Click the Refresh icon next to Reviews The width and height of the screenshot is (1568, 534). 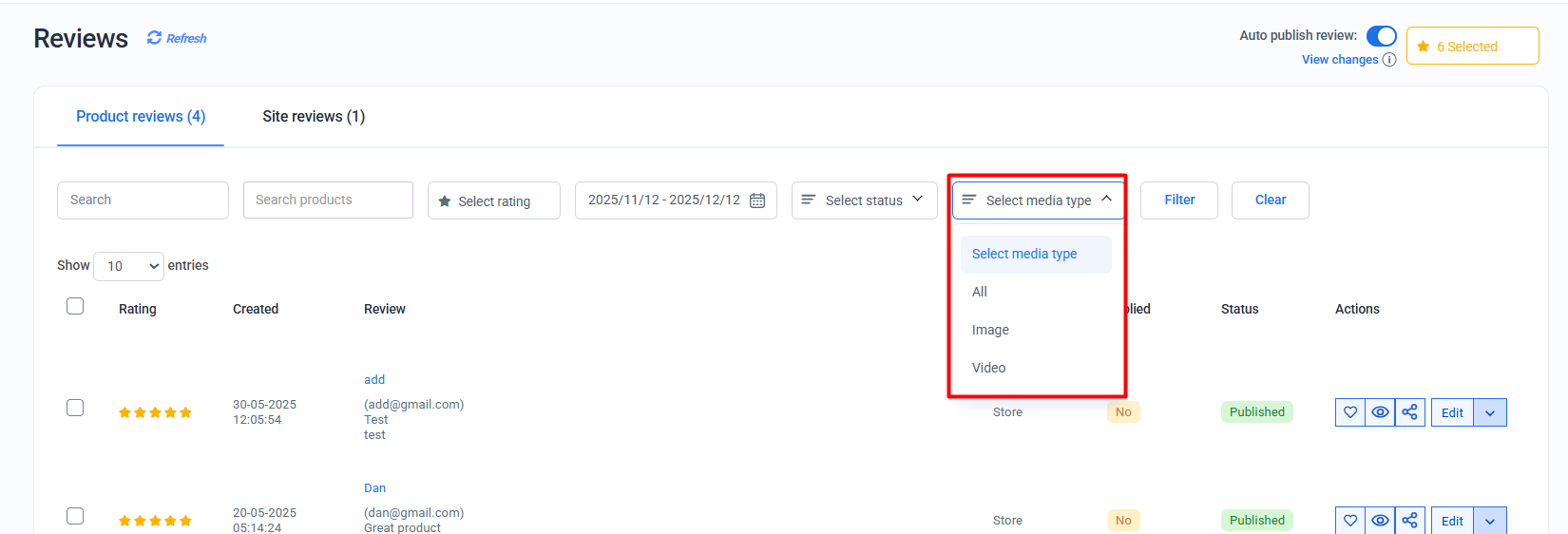[154, 38]
